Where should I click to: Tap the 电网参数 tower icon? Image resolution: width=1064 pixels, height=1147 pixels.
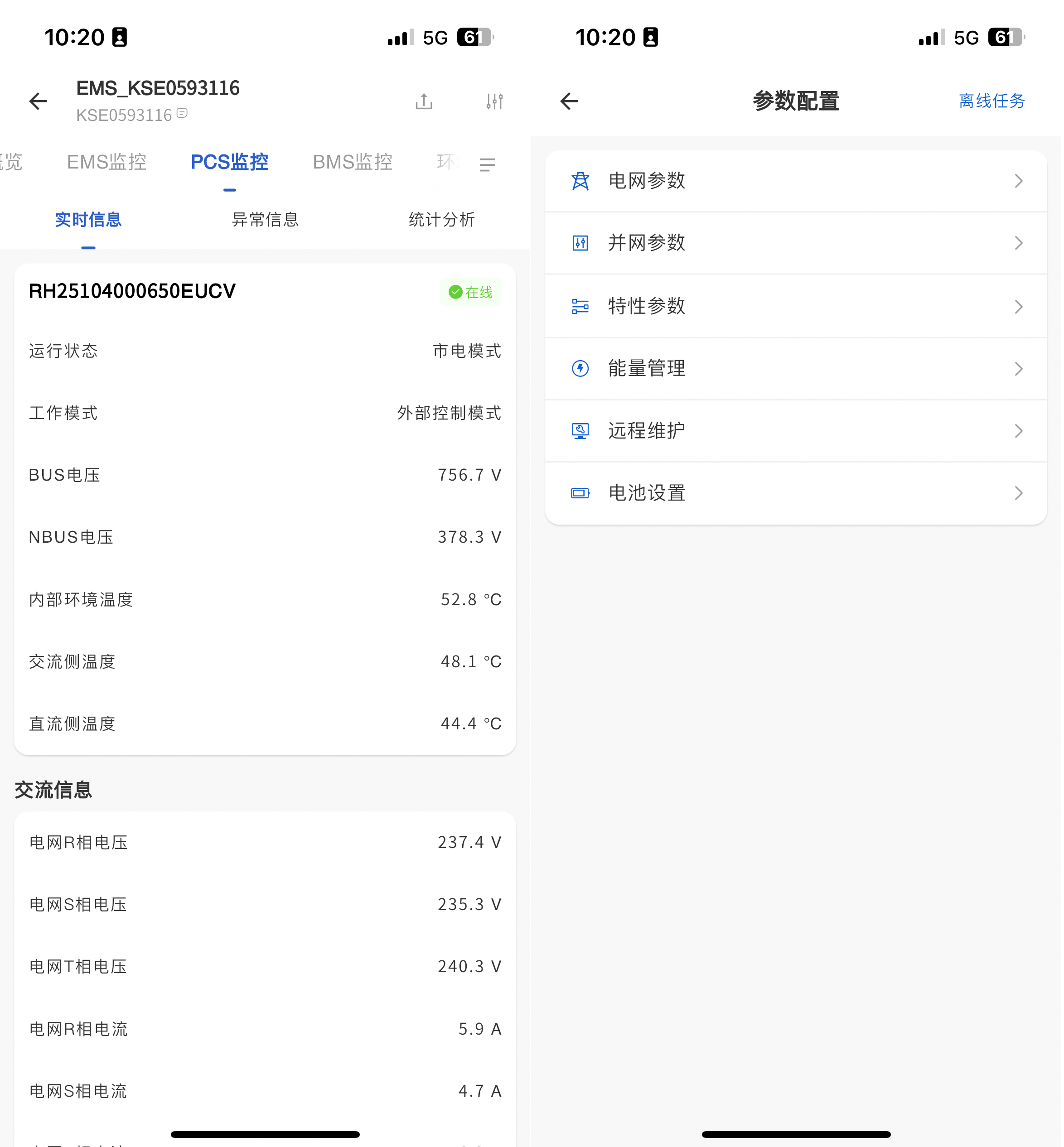click(580, 181)
